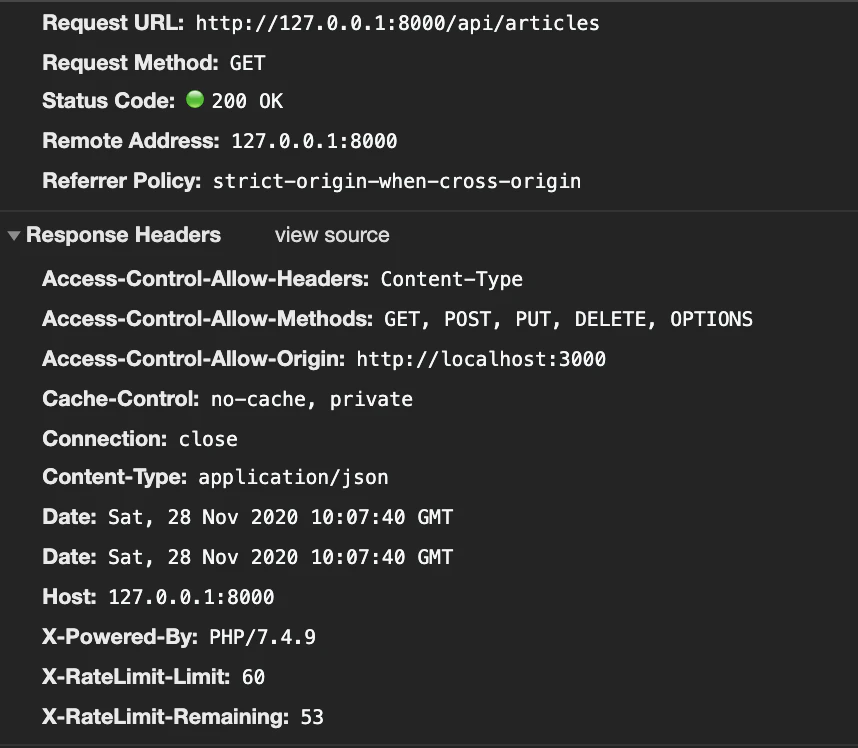Screen dimensions: 858x748
Task: Click the X-RateLimit-Limit value 60
Action: point(253,677)
